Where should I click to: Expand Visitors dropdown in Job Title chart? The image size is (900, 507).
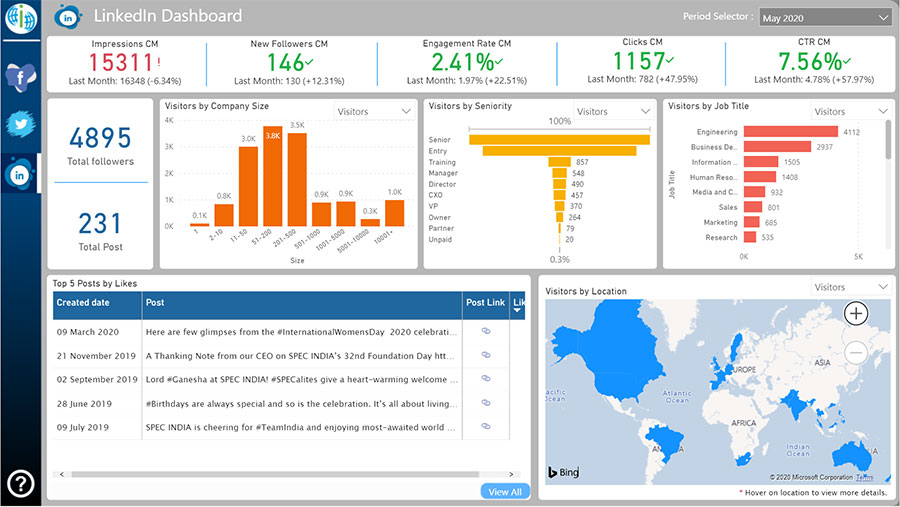[851, 111]
